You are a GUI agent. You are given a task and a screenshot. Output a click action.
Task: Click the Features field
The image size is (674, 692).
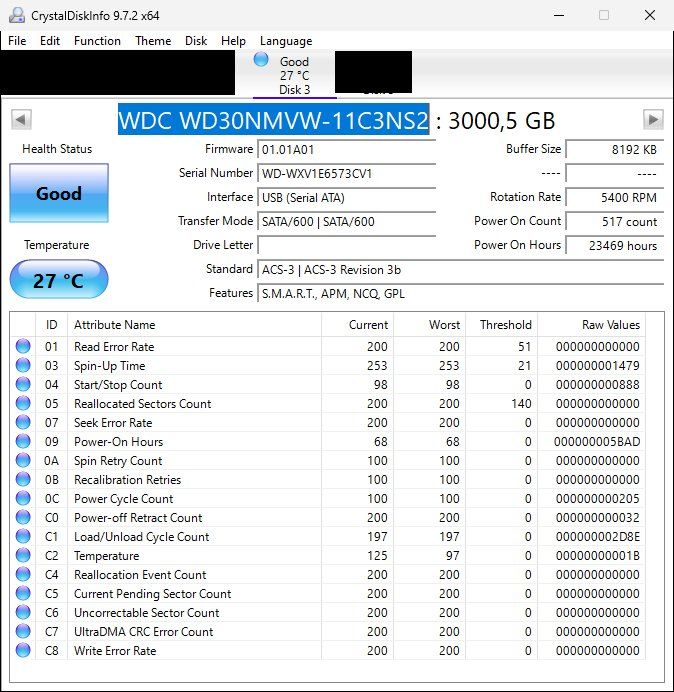point(460,293)
